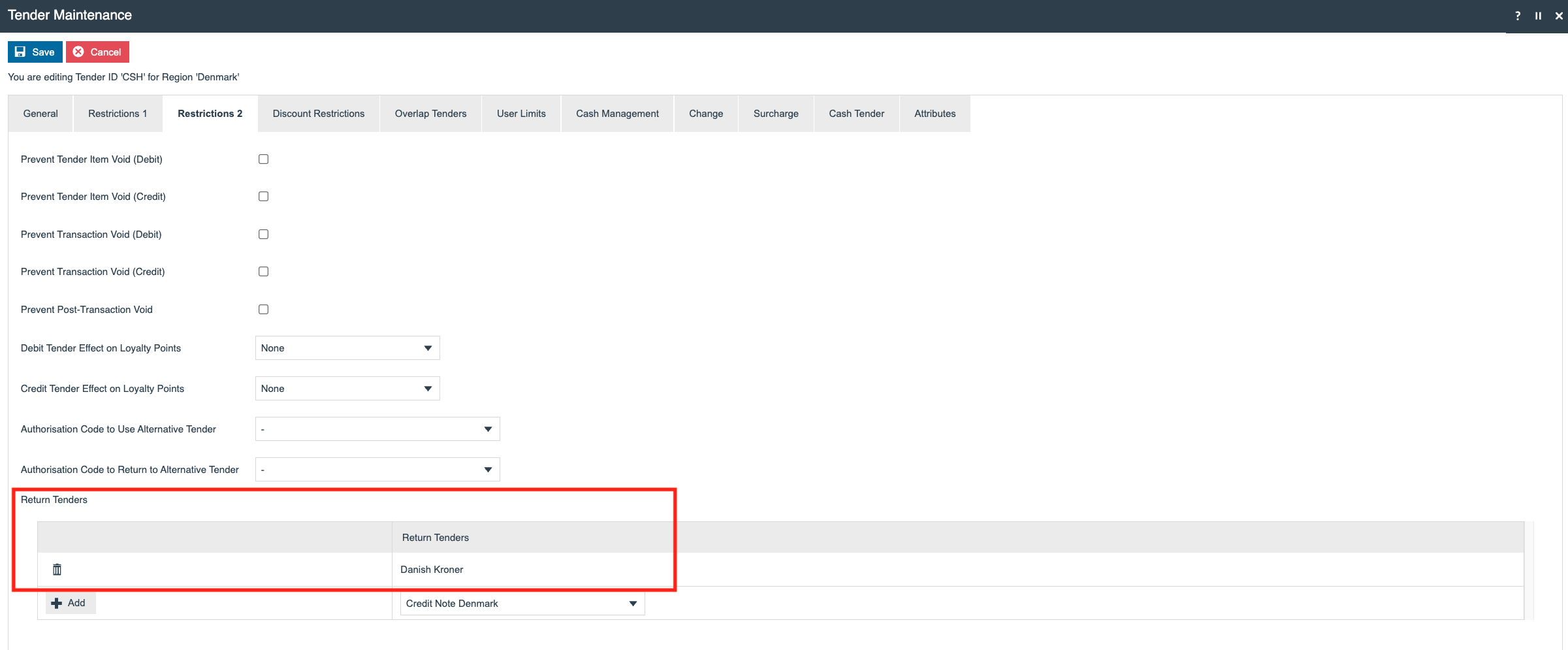Enable Prevent Tender Item Void (Debit)
The width and height of the screenshot is (1568, 650).
click(x=263, y=159)
